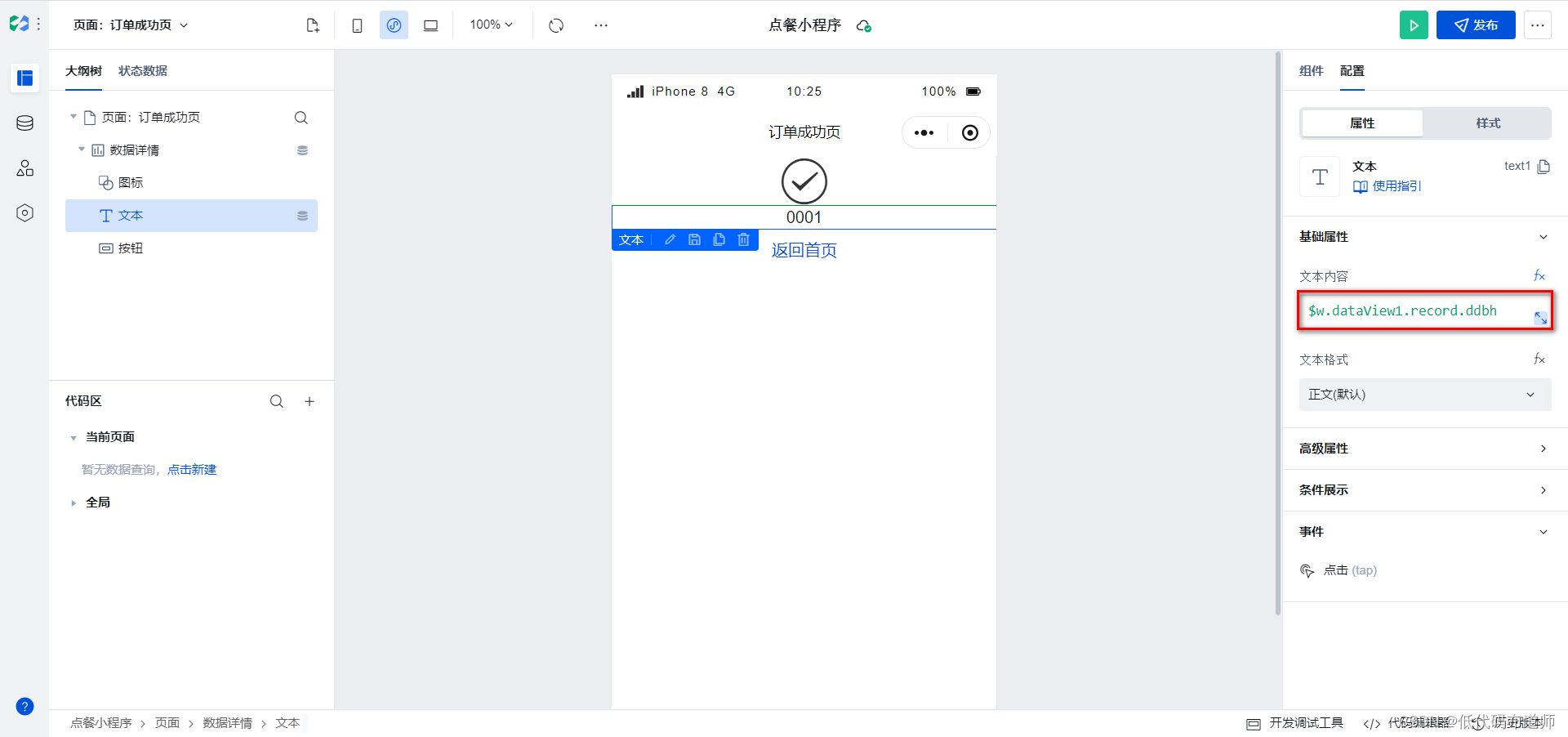The image size is (1568, 737).
Task: Click the mini program capsule menu dots
Action: (x=924, y=133)
